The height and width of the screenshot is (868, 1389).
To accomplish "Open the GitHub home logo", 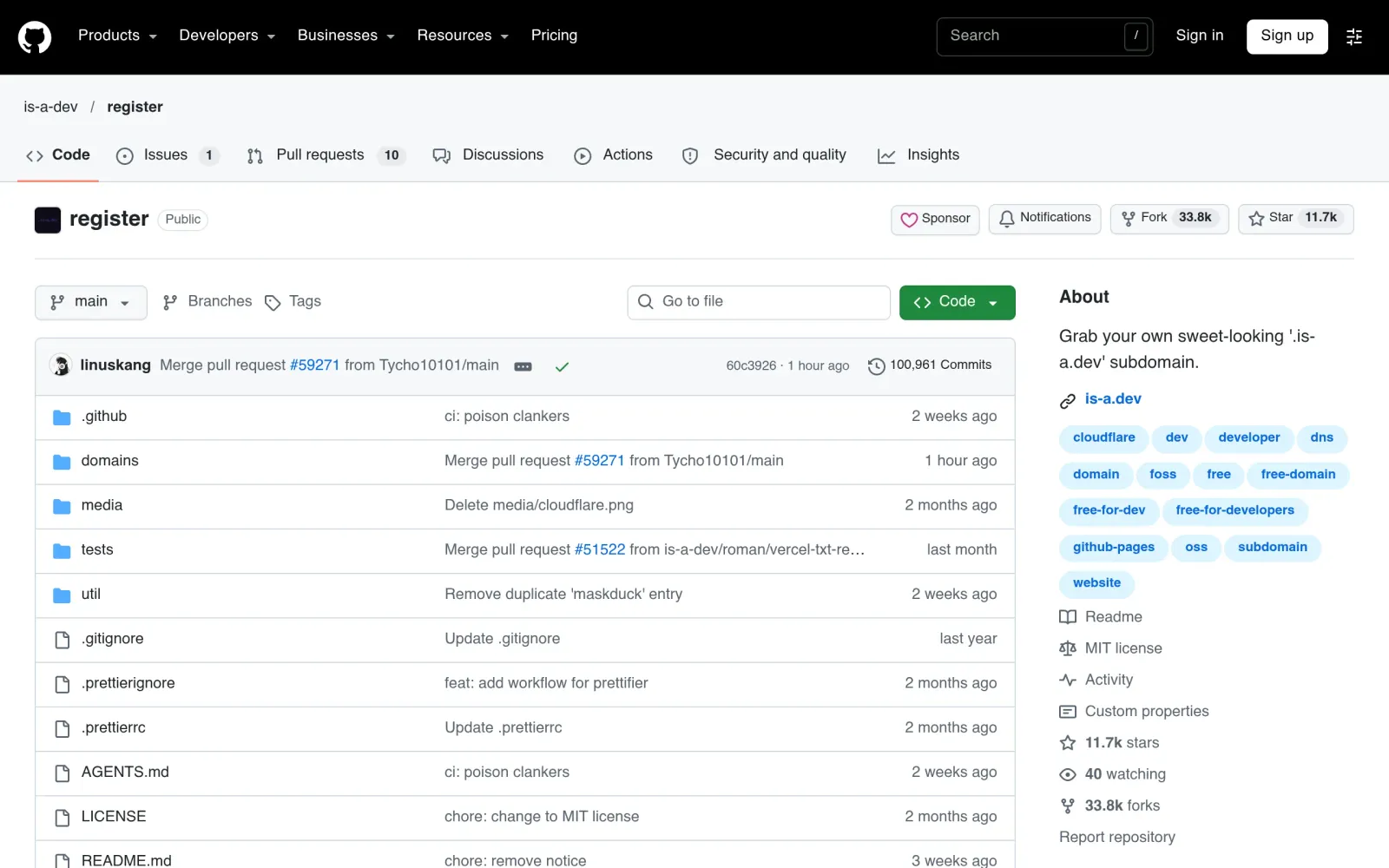I will tap(35, 37).
